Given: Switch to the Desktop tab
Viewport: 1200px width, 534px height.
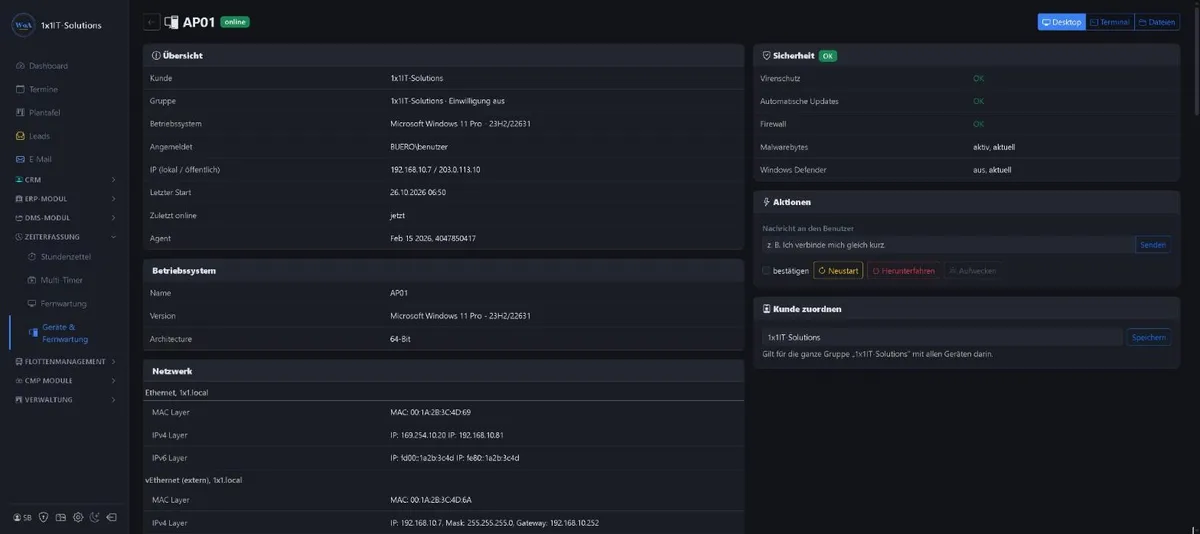Looking at the screenshot, I should pos(1061,22).
